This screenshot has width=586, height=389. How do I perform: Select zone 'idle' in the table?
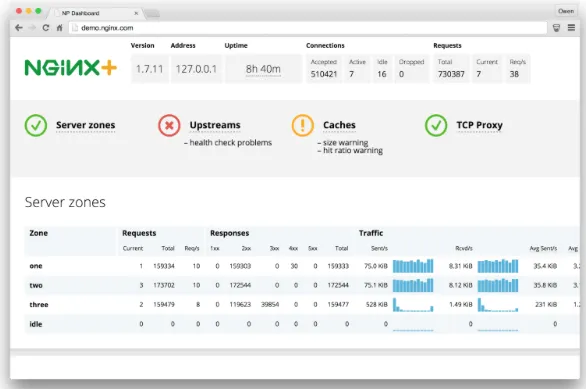click(x=36, y=324)
